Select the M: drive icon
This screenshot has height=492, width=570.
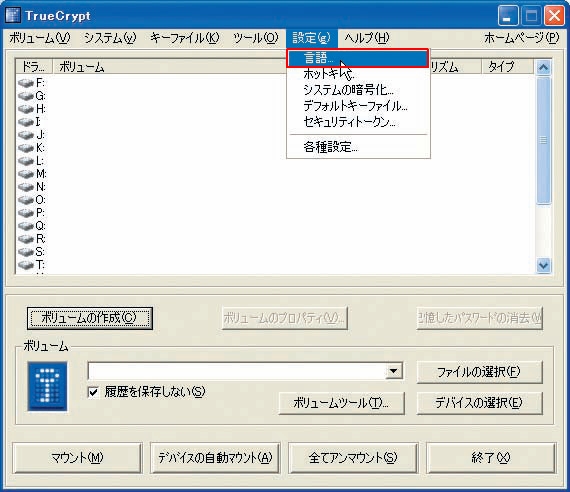[26, 174]
